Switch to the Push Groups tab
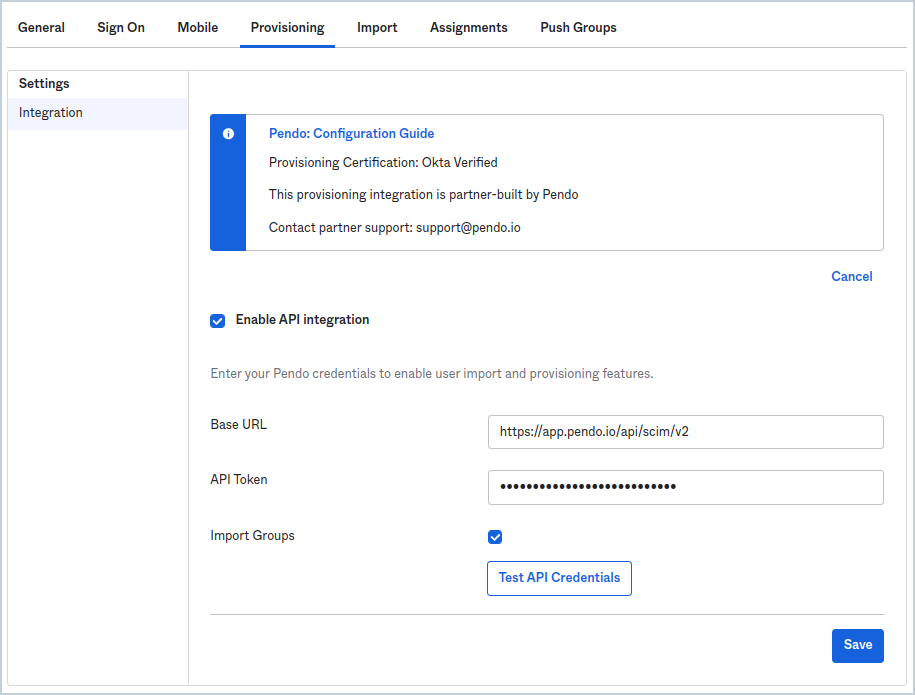 click(578, 27)
